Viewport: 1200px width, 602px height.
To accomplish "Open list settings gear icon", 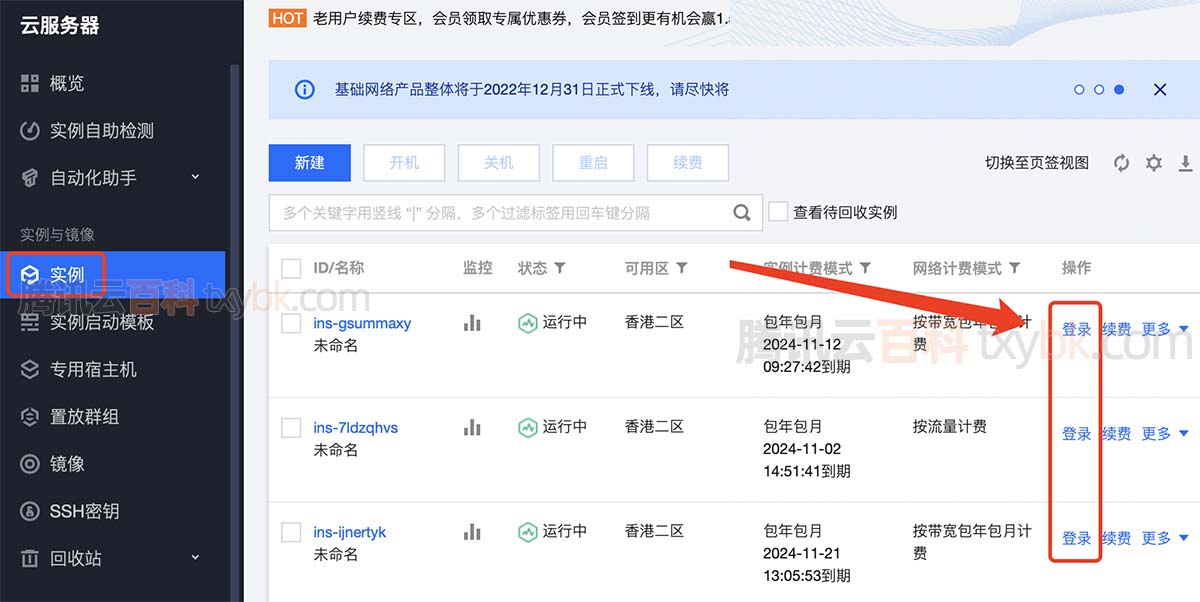I will [x=1154, y=163].
